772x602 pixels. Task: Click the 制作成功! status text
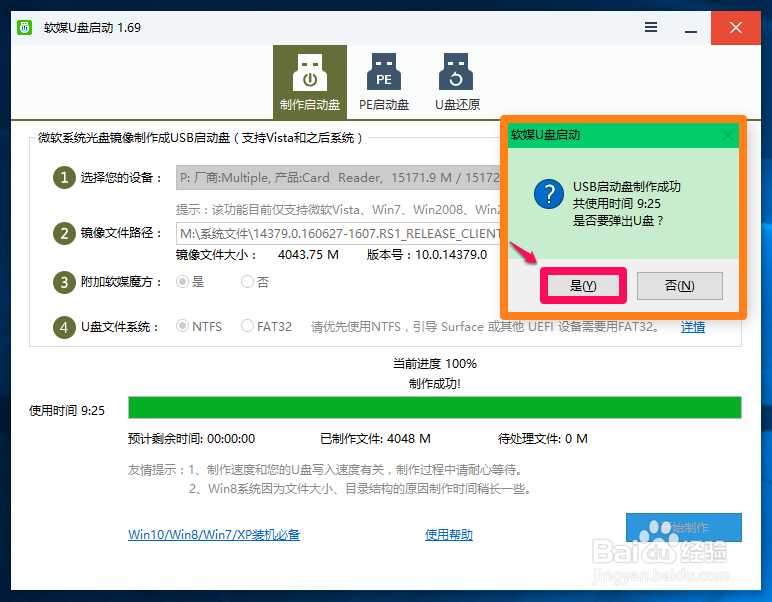(x=435, y=383)
